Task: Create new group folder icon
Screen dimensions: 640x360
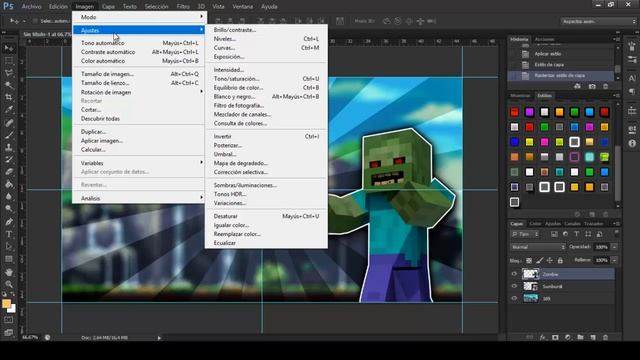Action: (x=580, y=337)
